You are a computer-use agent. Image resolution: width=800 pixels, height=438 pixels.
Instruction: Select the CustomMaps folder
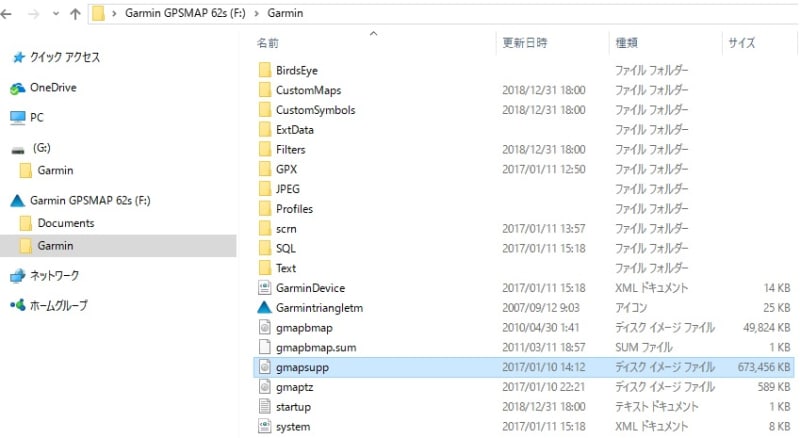(308, 90)
